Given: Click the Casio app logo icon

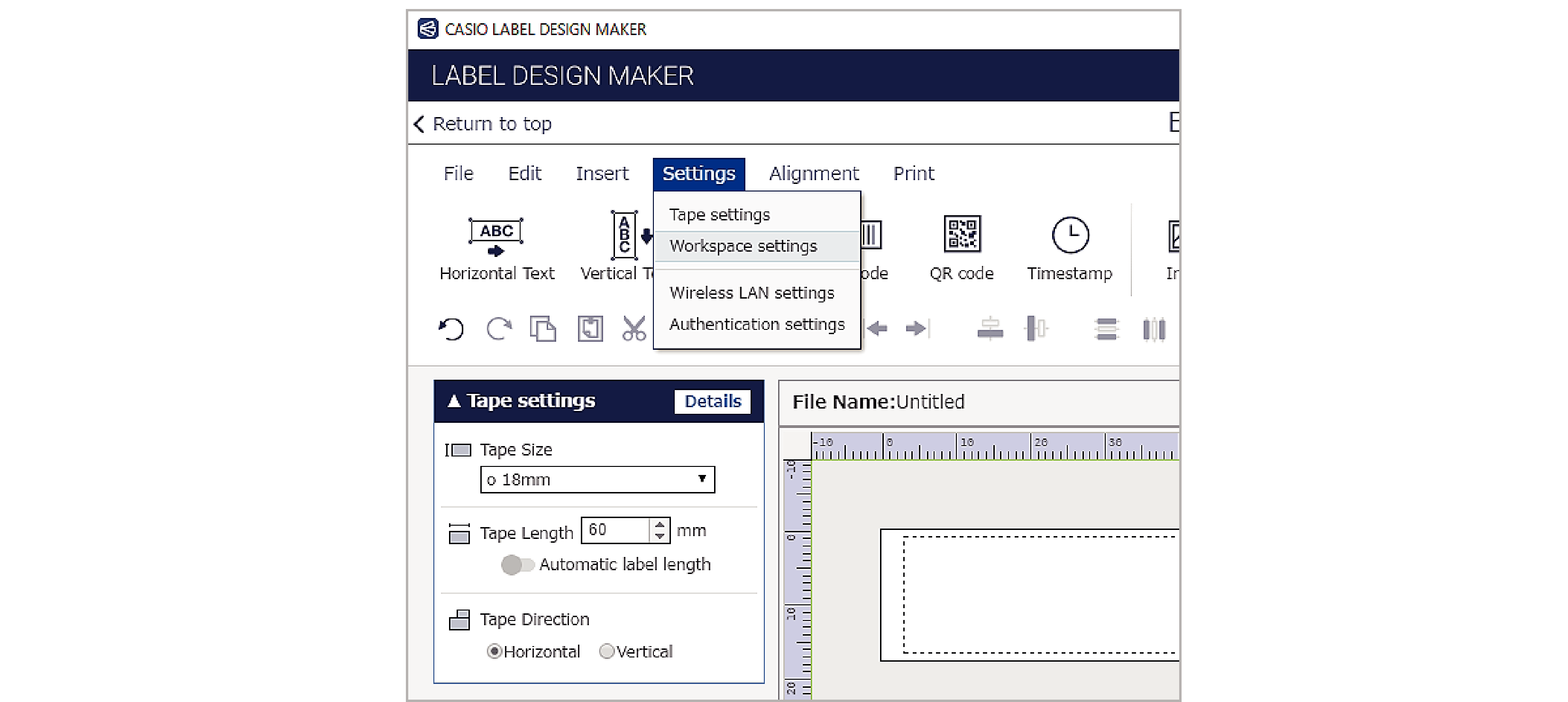Looking at the screenshot, I should click(x=427, y=28).
